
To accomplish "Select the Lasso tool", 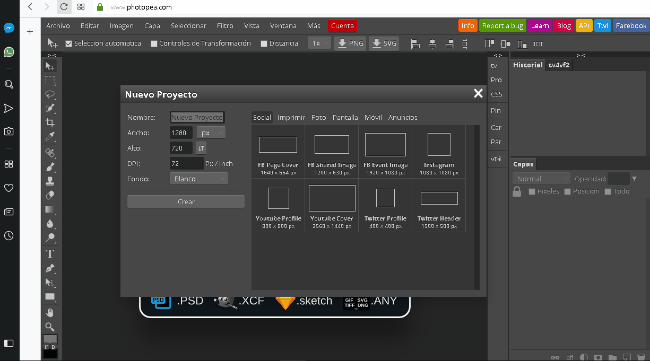I will pyautogui.click(x=50, y=94).
